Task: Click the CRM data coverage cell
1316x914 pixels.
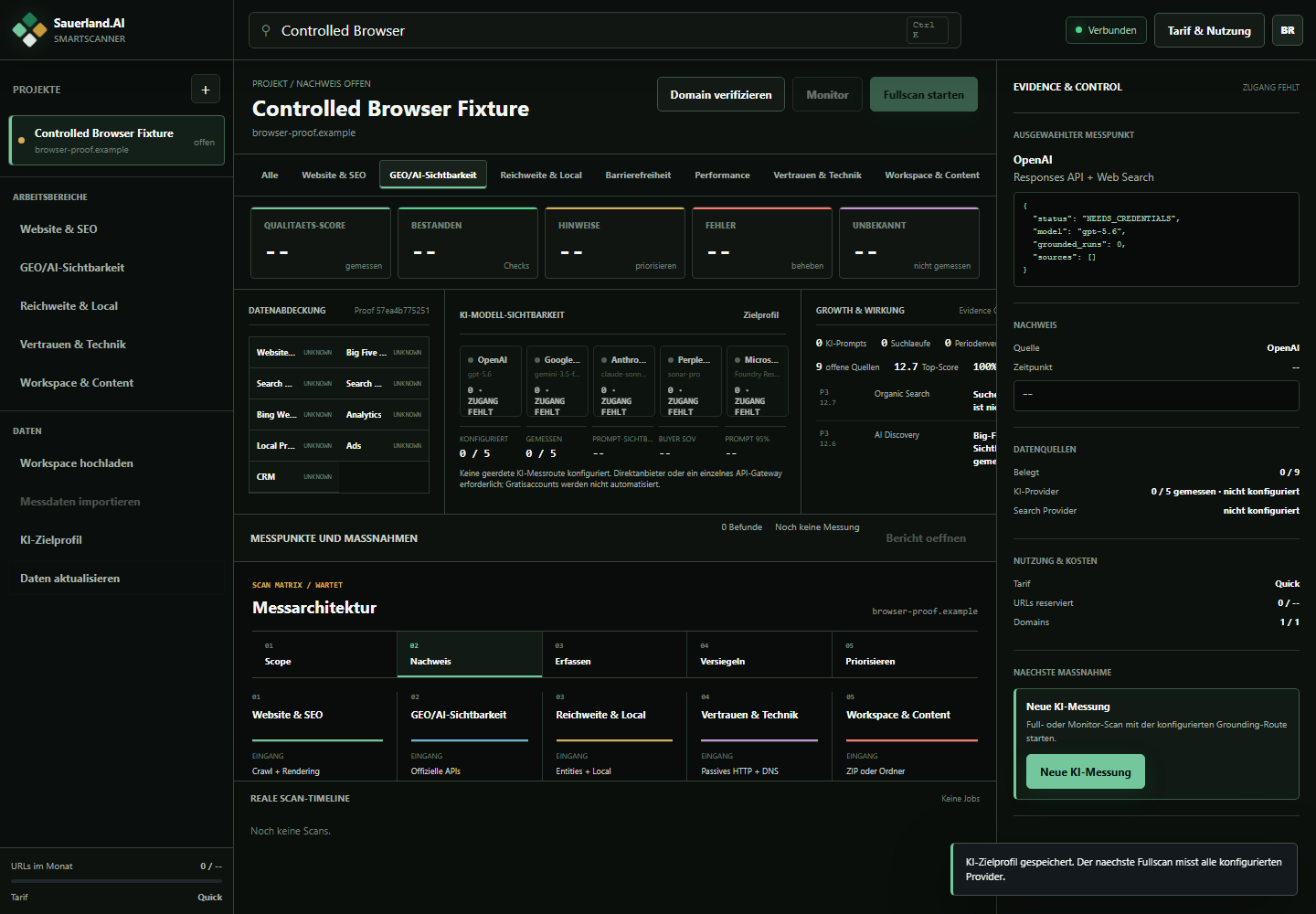Action: (x=294, y=477)
